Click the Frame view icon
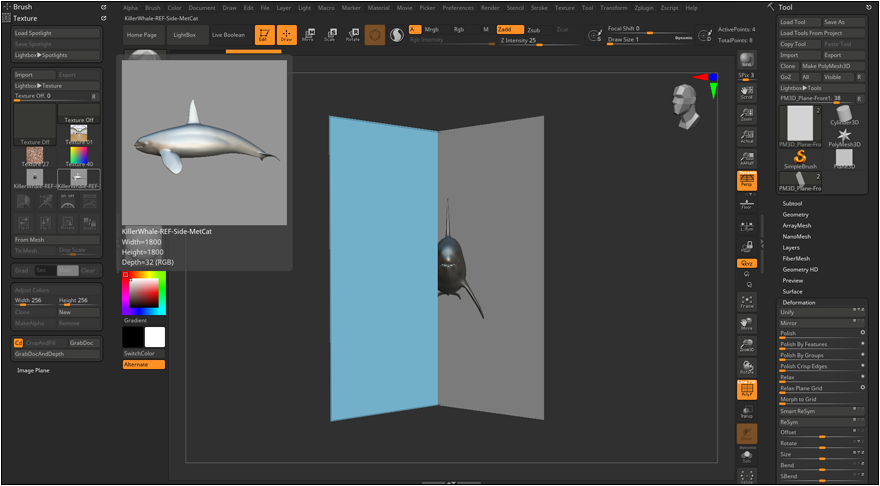Screen dimensions: 880x486 (x=747, y=301)
